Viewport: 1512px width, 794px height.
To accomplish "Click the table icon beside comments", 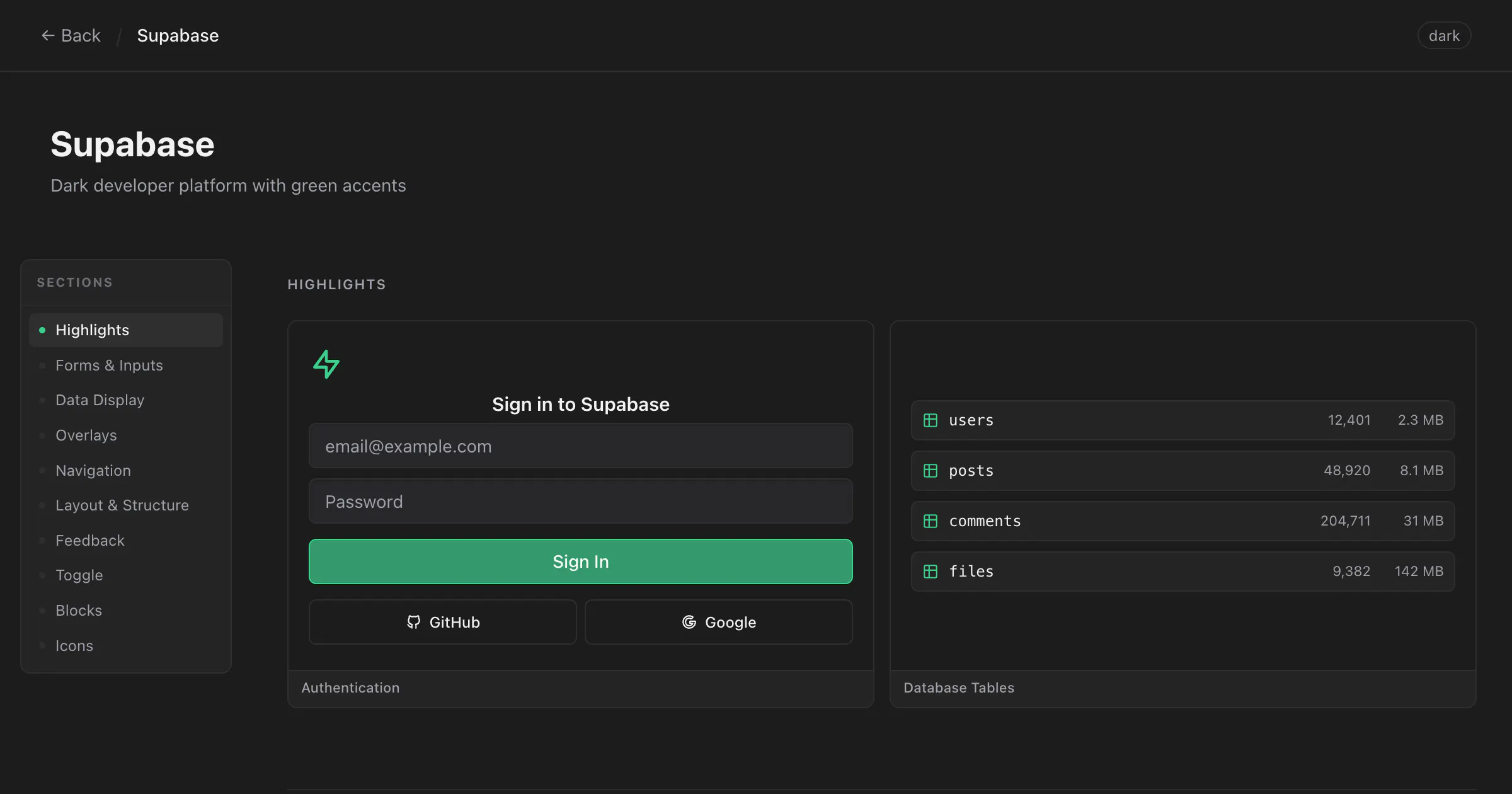I will pos(931,521).
